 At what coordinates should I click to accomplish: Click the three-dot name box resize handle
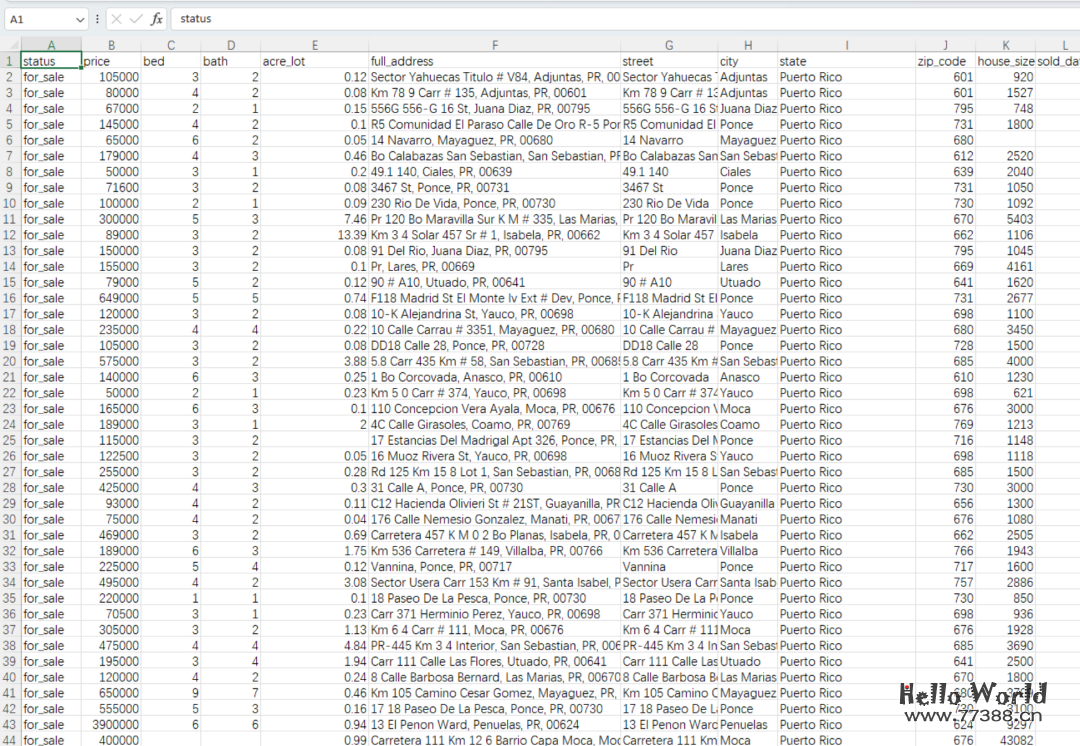click(97, 19)
